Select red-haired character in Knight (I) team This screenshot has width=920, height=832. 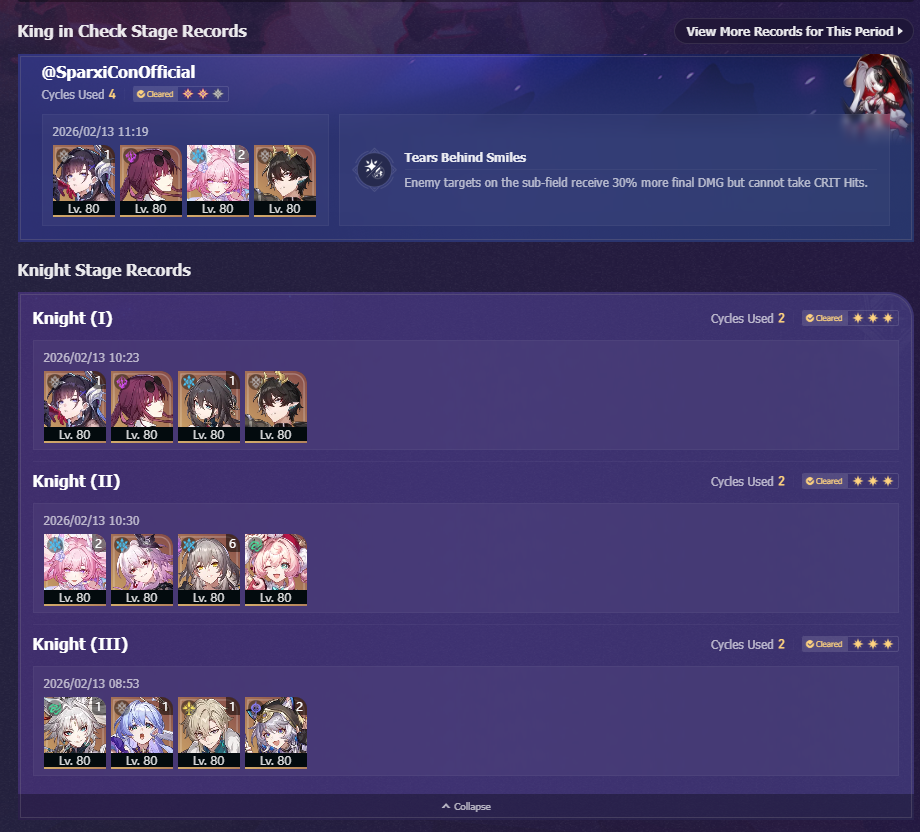(x=141, y=407)
